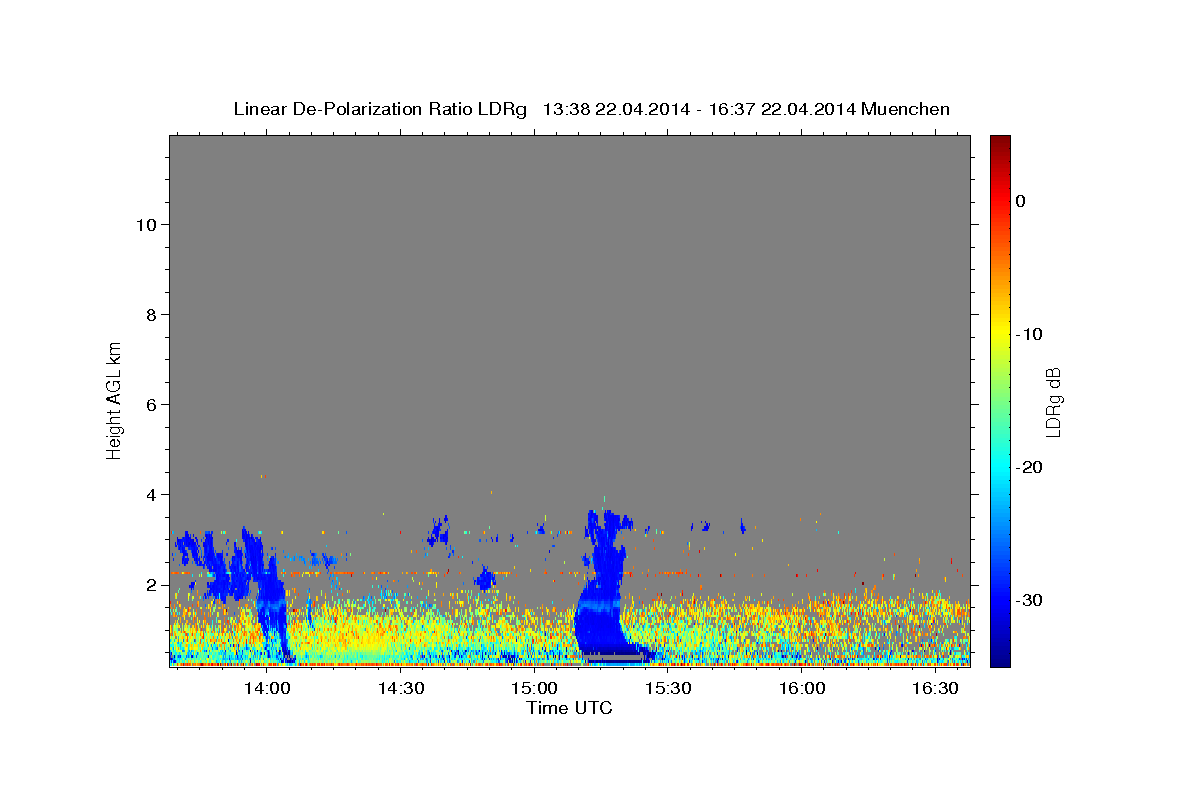Click the height axis label 6
The image size is (1200, 800).
click(153, 404)
